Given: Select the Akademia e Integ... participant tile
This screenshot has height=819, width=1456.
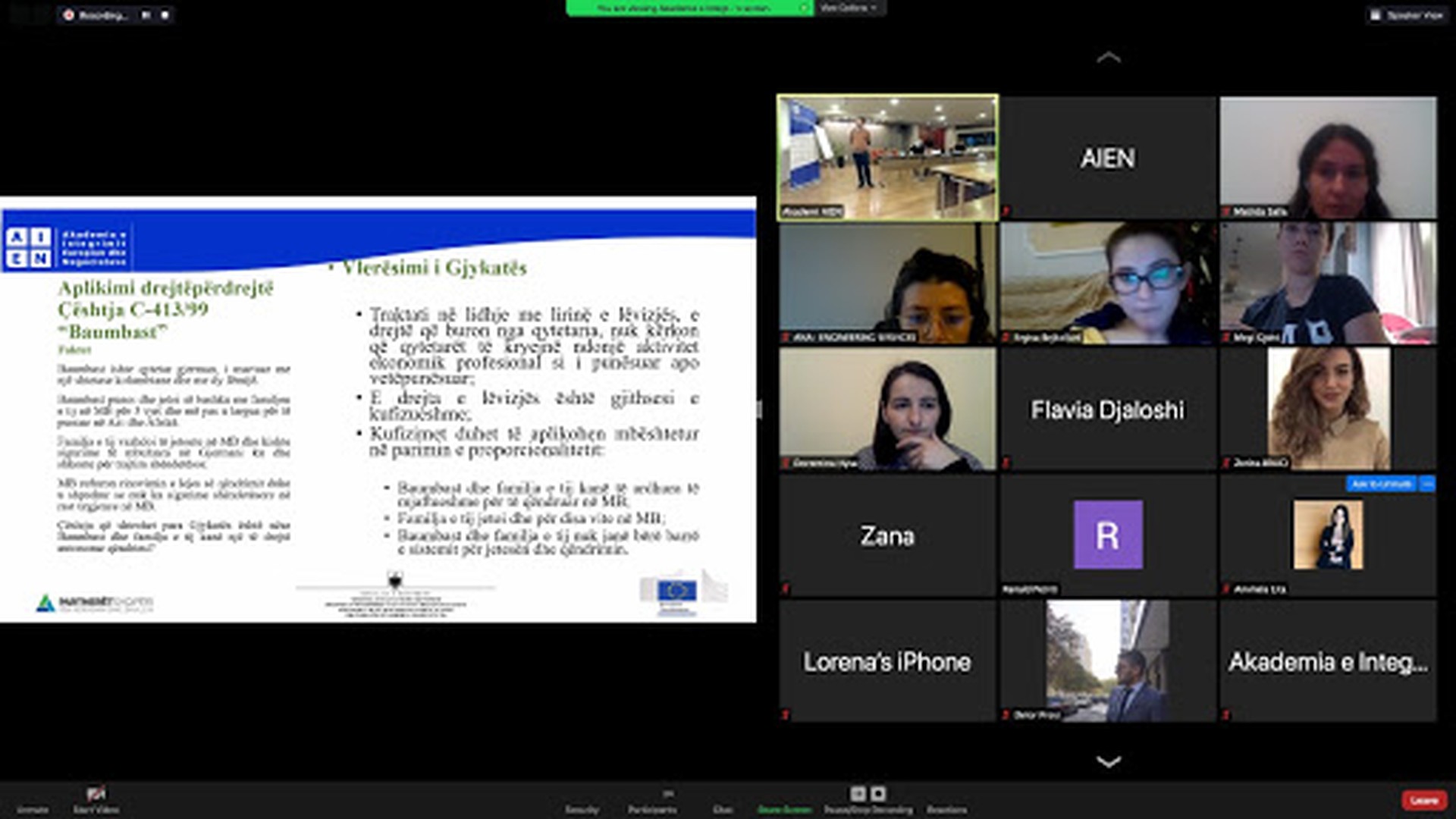Looking at the screenshot, I should tap(1329, 661).
